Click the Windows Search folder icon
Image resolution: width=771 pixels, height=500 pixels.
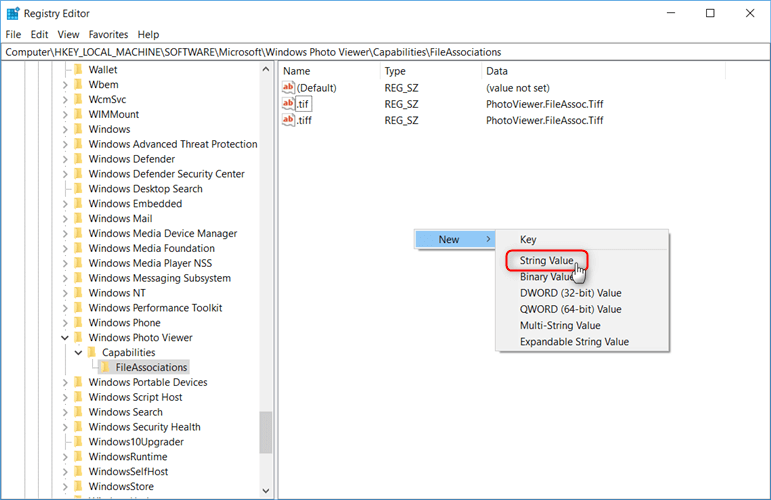pyautogui.click(x=78, y=412)
